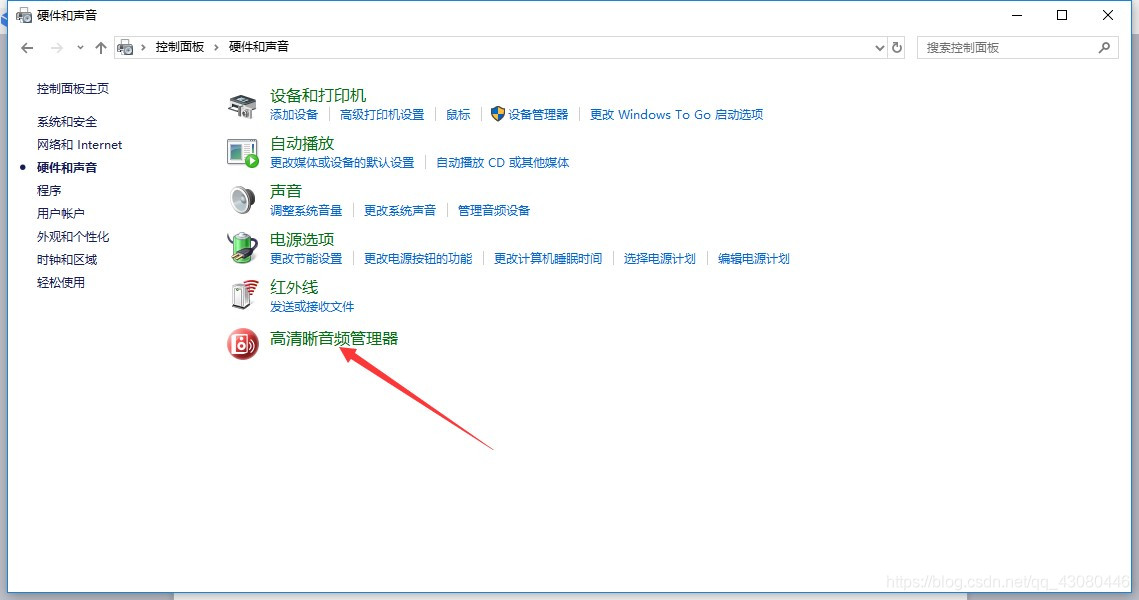Click the forward arrow navigation button

point(57,48)
